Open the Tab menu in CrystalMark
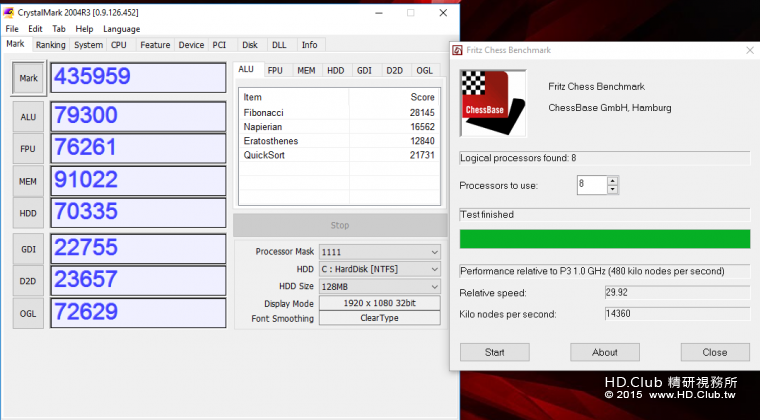Image resolution: width=760 pixels, height=420 pixels. [59, 29]
